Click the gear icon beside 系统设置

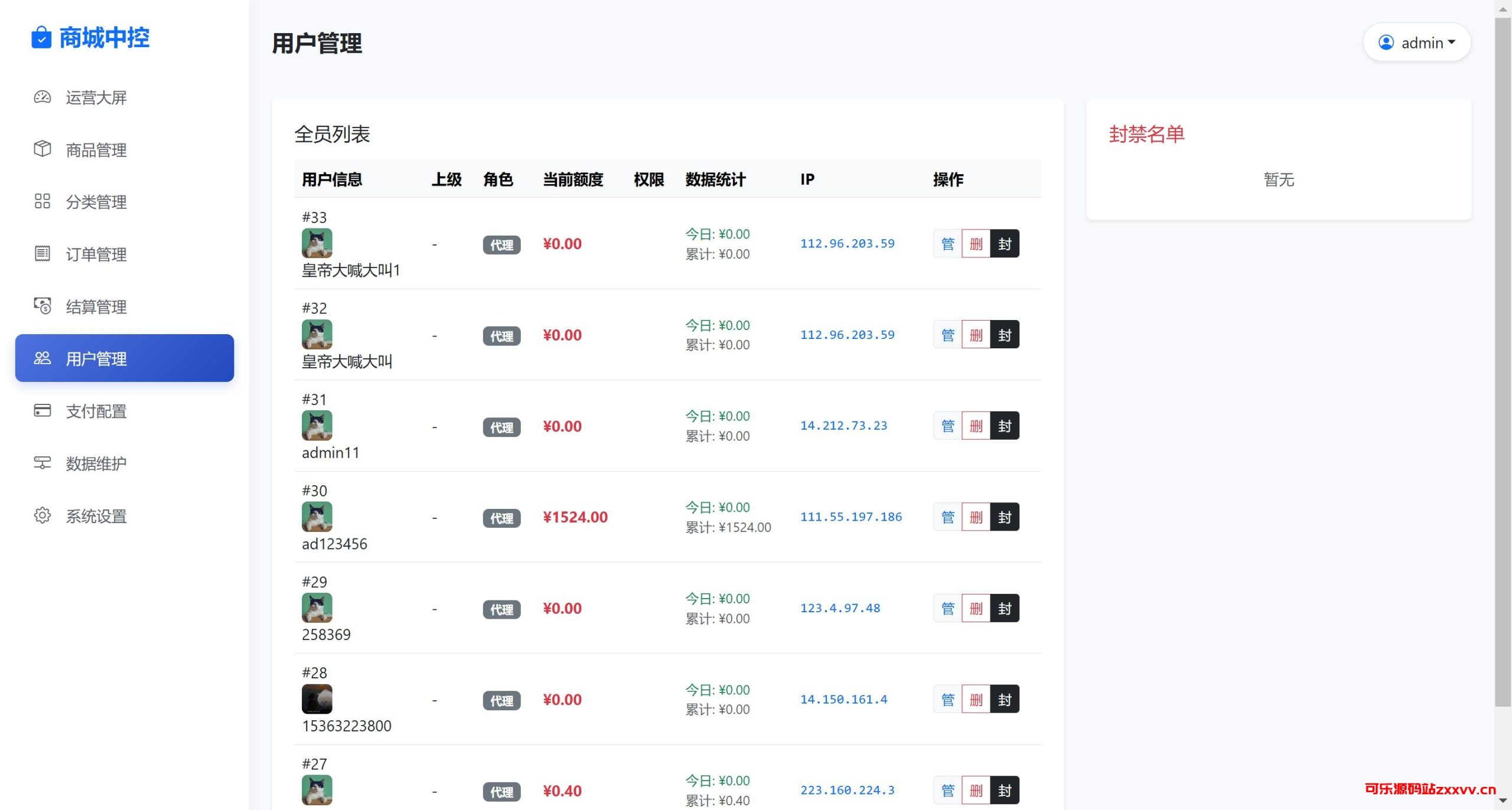[x=42, y=515]
